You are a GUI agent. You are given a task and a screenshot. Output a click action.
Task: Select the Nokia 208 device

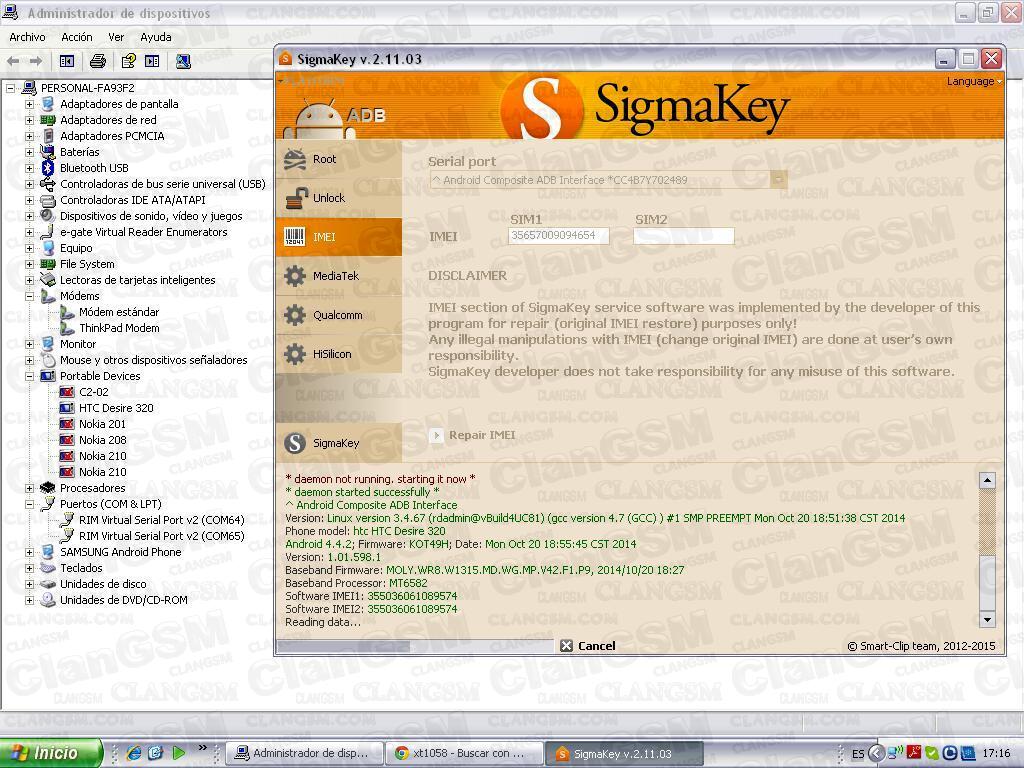pyautogui.click(x=103, y=440)
